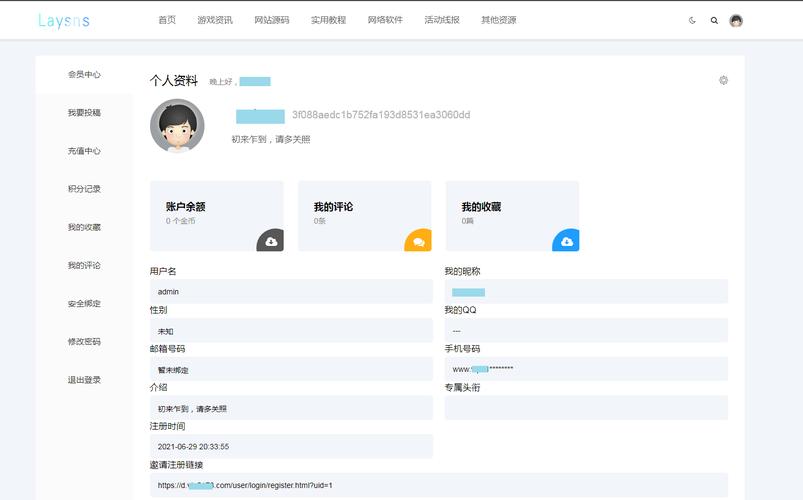Open the 游戏资讯 navigation item
803x500 pixels.
point(215,20)
